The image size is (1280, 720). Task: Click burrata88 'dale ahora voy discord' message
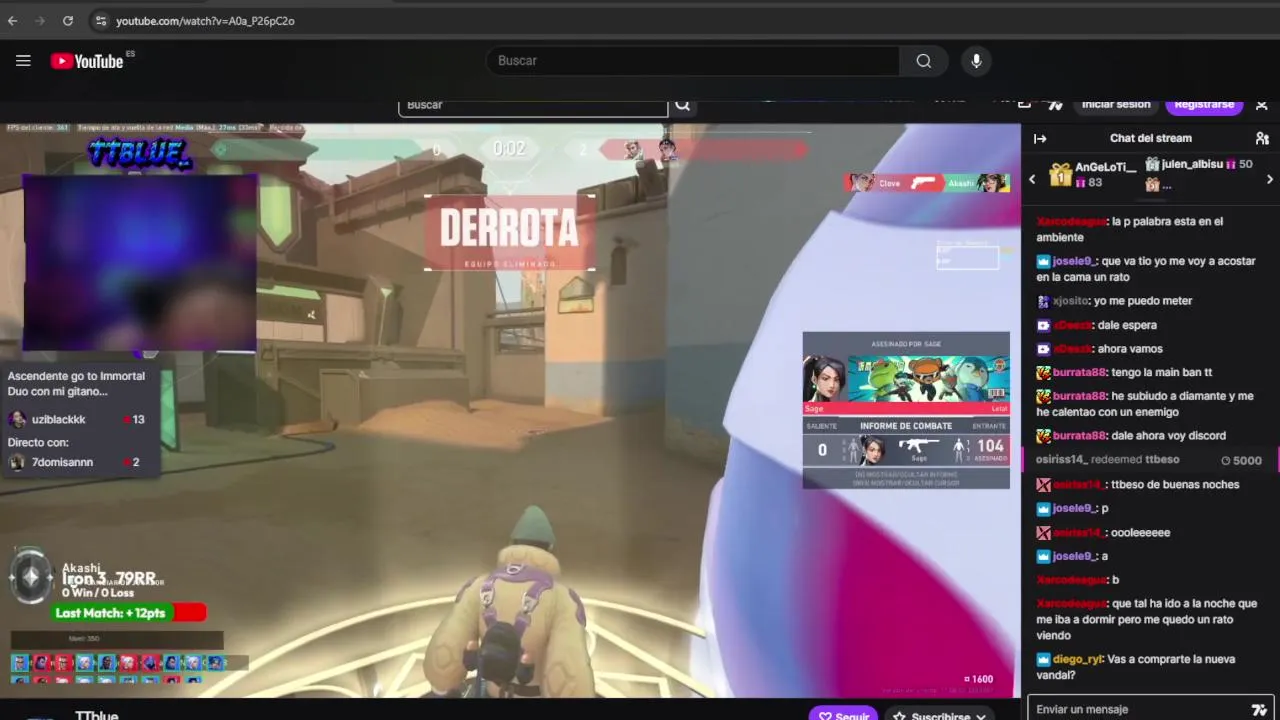[1131, 436]
